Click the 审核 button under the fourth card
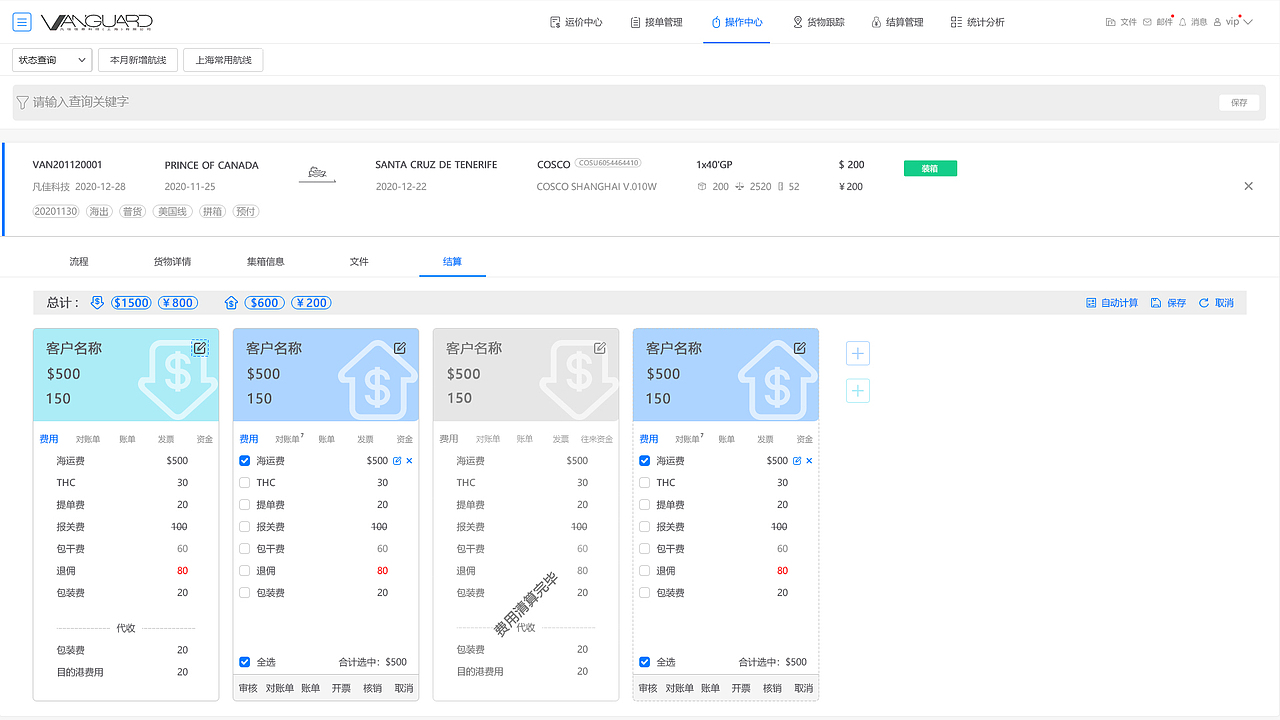The image size is (1280, 720). coord(646,688)
